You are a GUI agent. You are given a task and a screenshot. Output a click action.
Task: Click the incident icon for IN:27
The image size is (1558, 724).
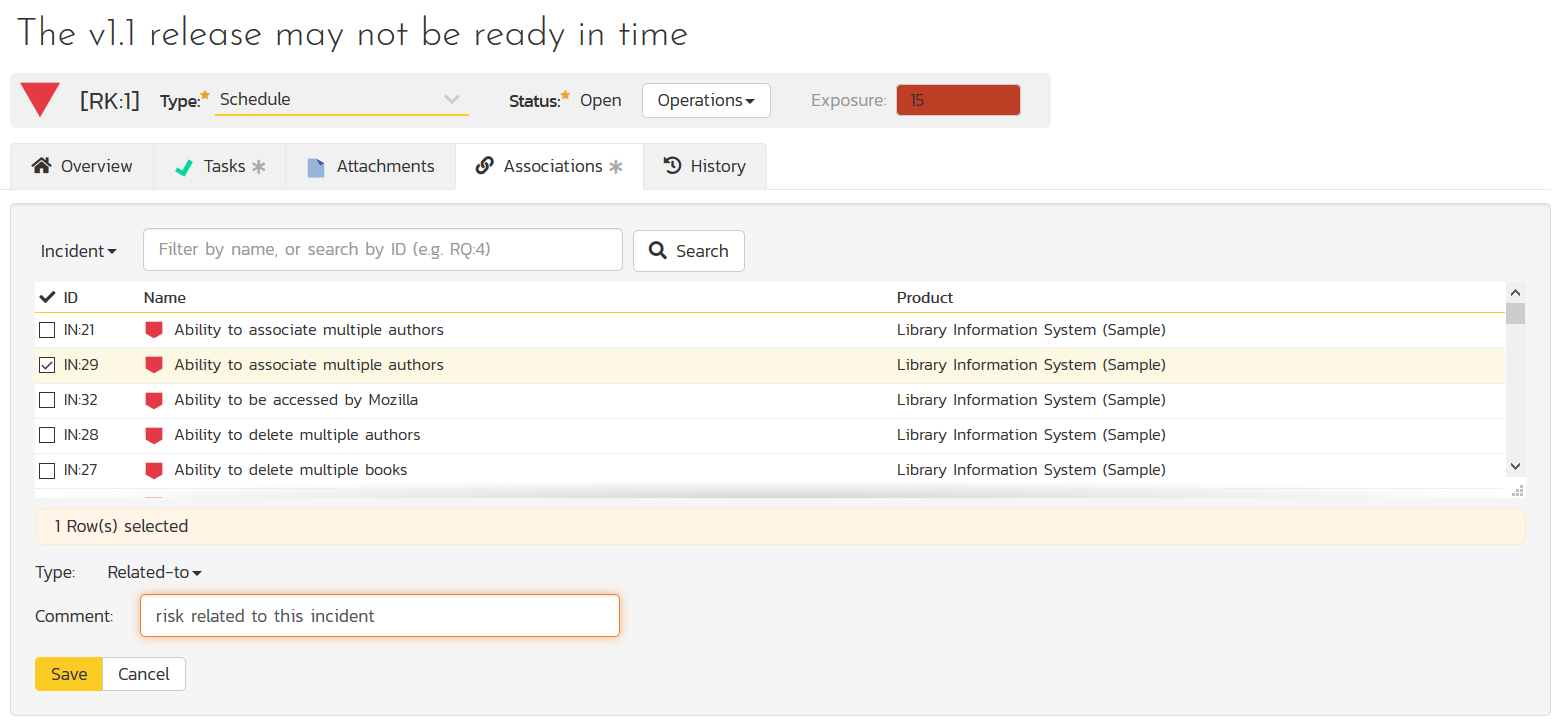tap(153, 470)
